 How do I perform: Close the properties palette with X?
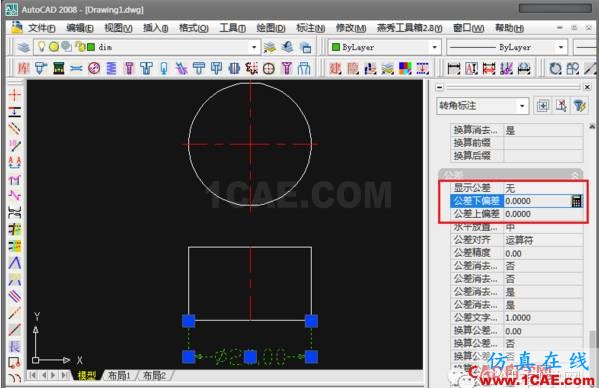pyautogui.click(x=588, y=87)
